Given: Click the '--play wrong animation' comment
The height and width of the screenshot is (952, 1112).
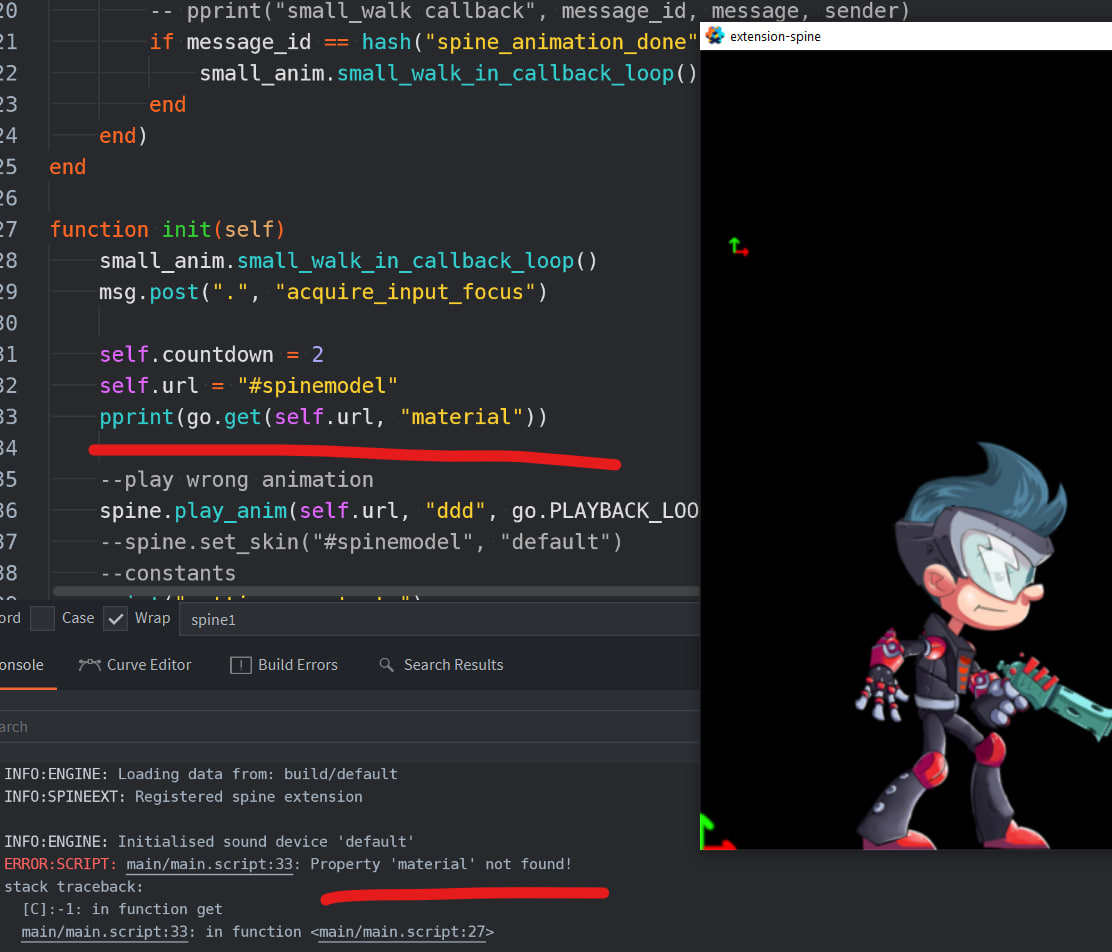Looking at the screenshot, I should [236, 480].
